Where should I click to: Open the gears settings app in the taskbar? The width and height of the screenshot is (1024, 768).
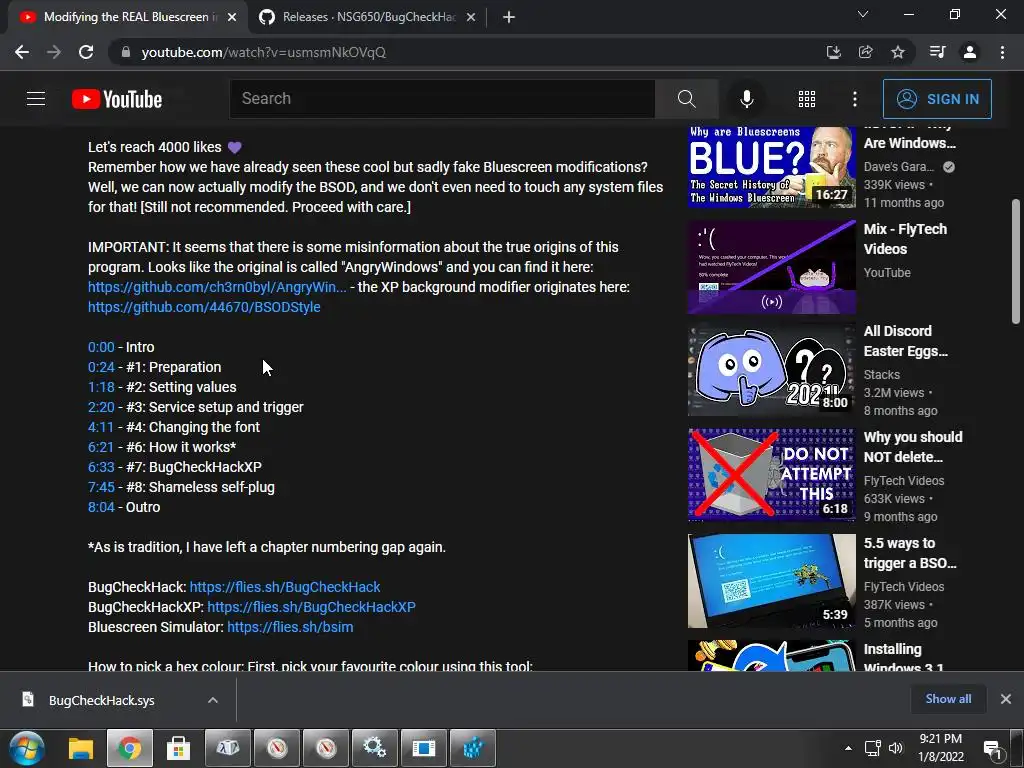click(x=375, y=748)
